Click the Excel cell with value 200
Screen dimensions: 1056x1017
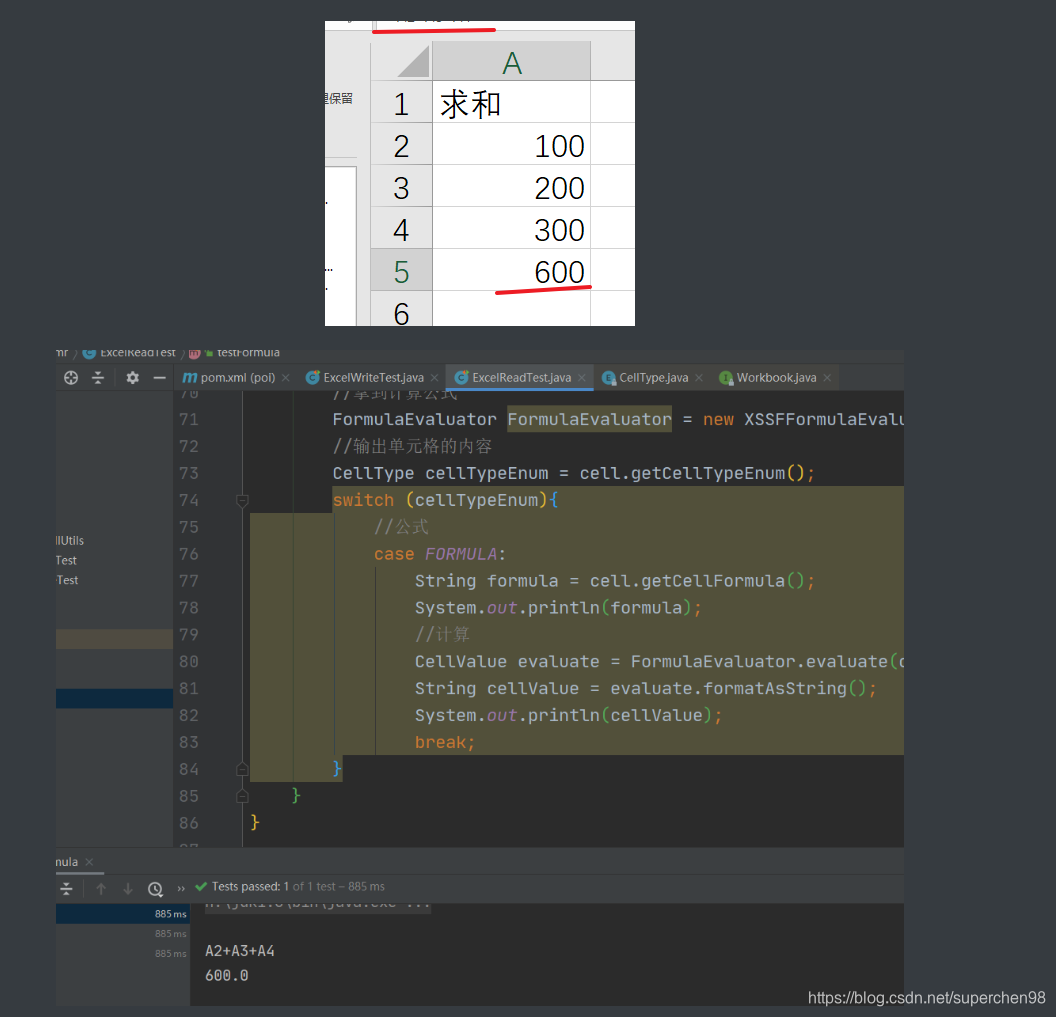click(511, 187)
